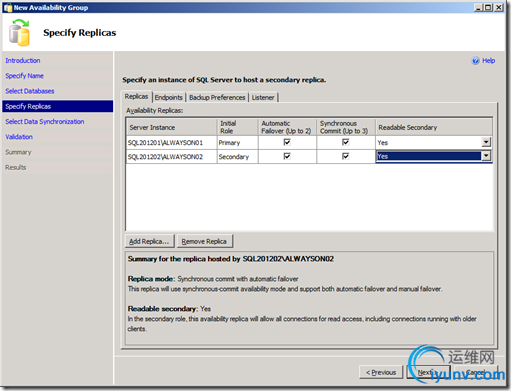The width and height of the screenshot is (511, 391).
Task: Click the Initial Role column header
Action: pos(237,127)
